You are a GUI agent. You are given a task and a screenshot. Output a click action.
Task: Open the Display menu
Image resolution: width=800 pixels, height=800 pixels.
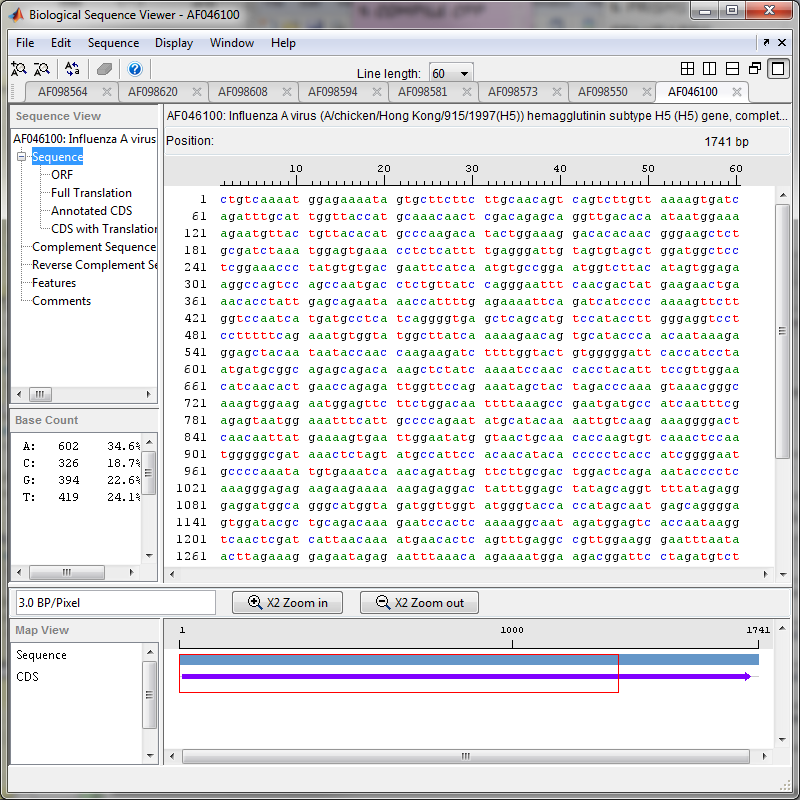point(174,43)
